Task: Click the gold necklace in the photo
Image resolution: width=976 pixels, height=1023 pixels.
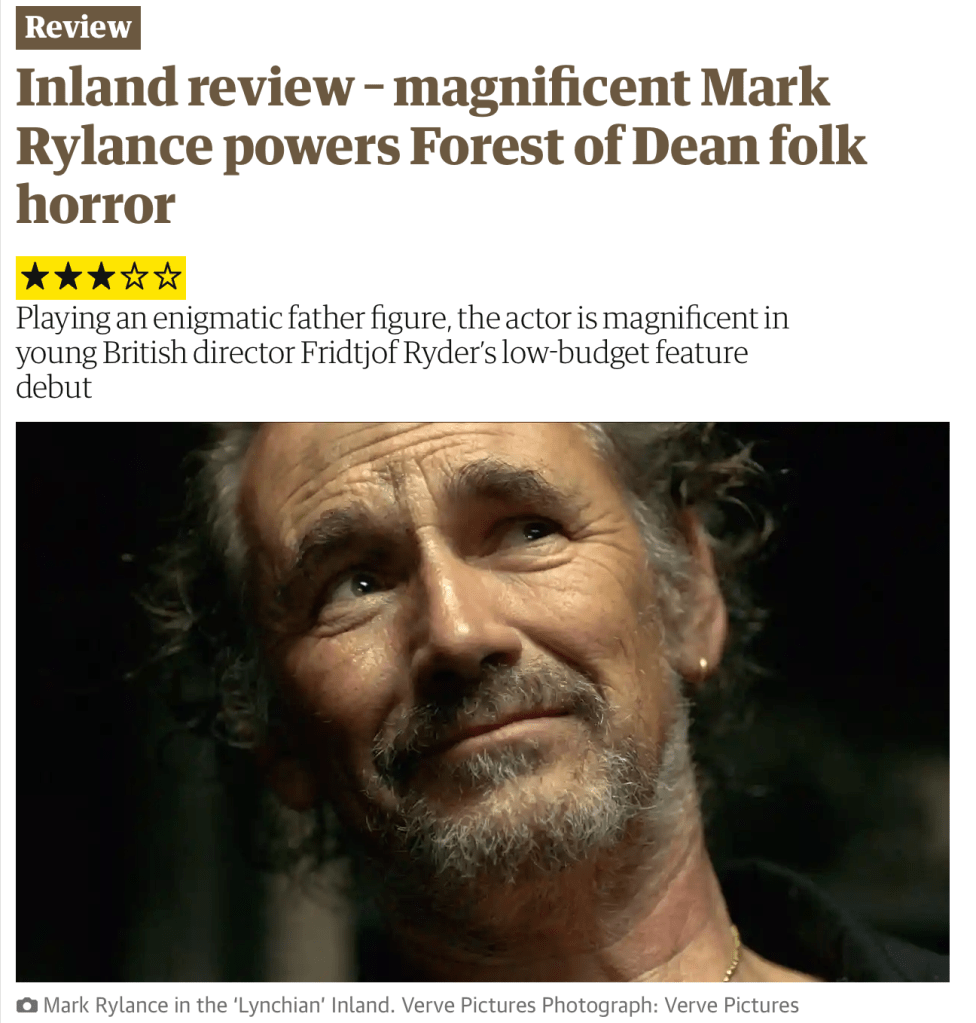Action: (732, 954)
